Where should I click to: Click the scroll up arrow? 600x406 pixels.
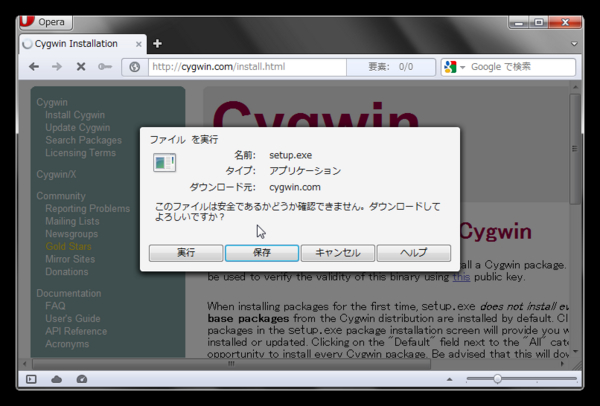point(575,87)
